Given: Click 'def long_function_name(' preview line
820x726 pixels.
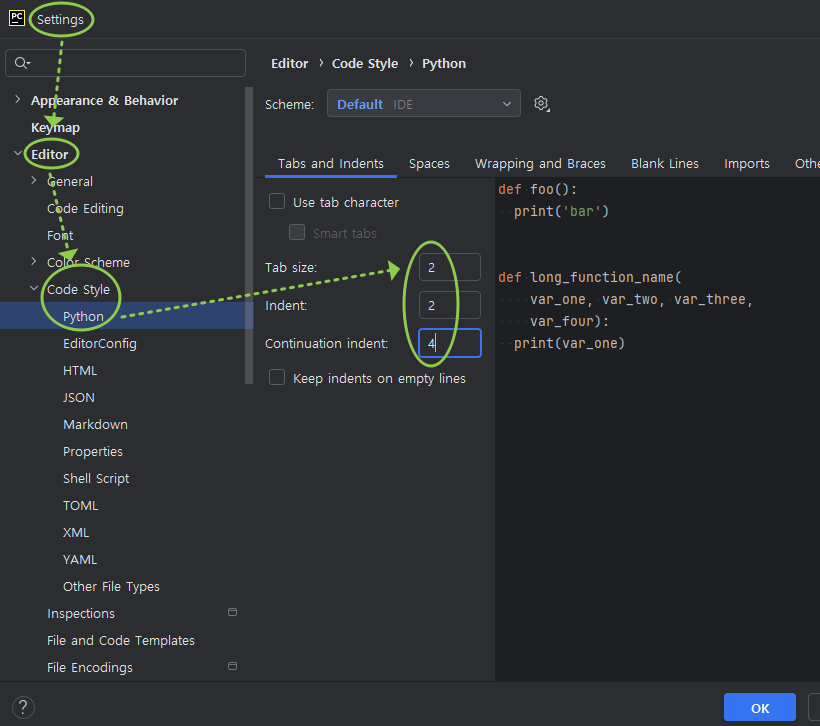Looking at the screenshot, I should click(x=590, y=277).
